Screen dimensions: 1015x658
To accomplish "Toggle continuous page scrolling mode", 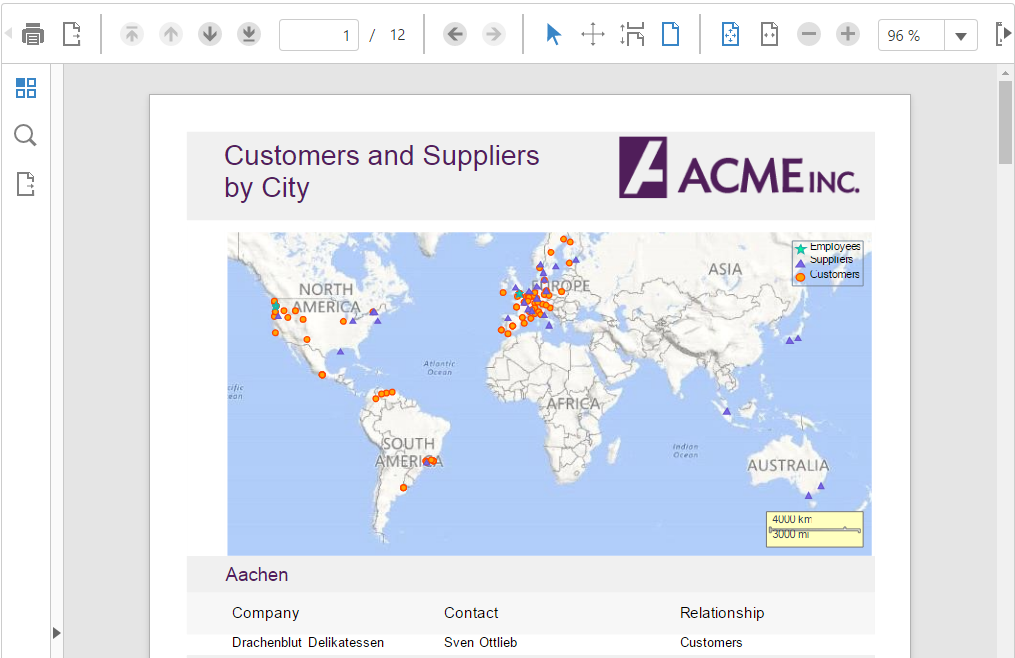I will coord(632,34).
